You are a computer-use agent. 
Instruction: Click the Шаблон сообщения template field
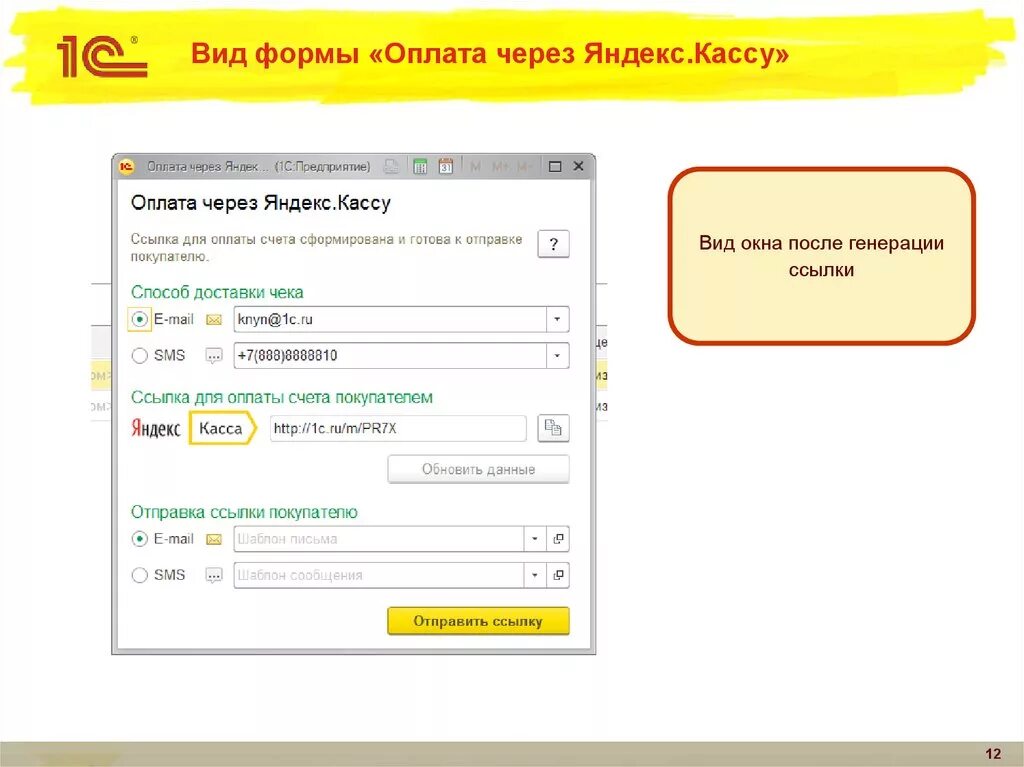click(379, 576)
